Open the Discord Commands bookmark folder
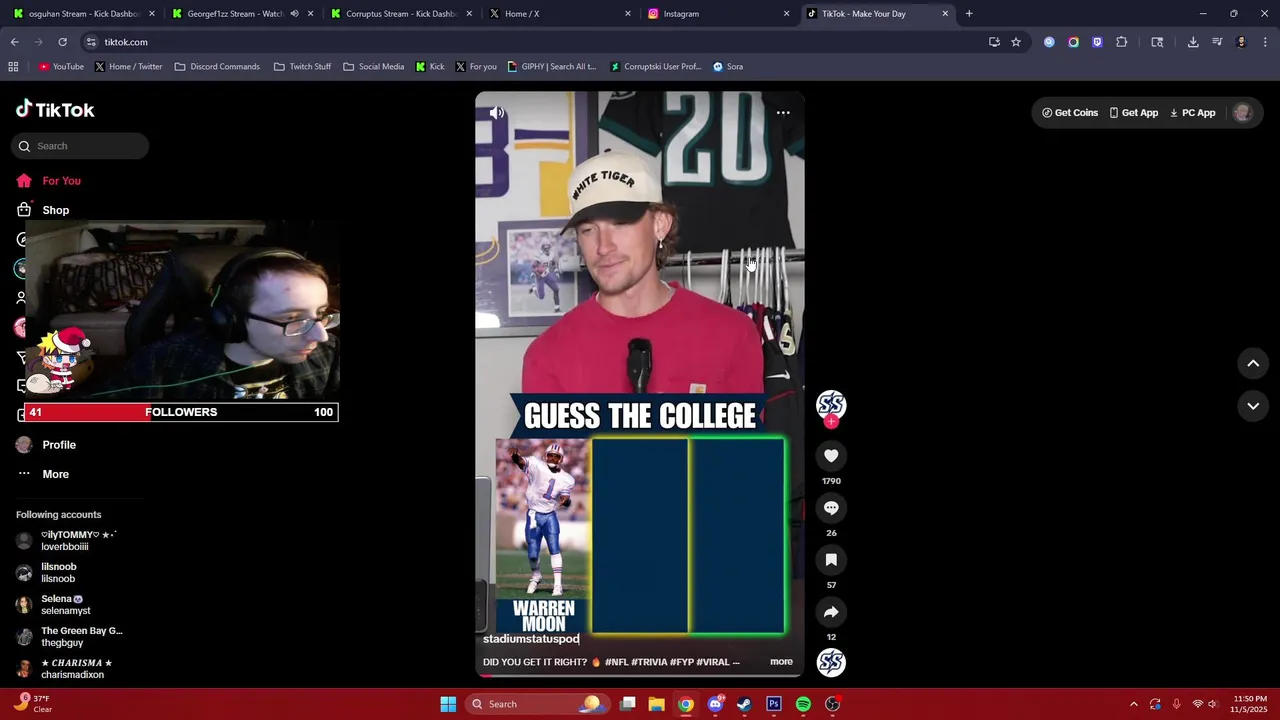The width and height of the screenshot is (1280, 720). pos(217,67)
